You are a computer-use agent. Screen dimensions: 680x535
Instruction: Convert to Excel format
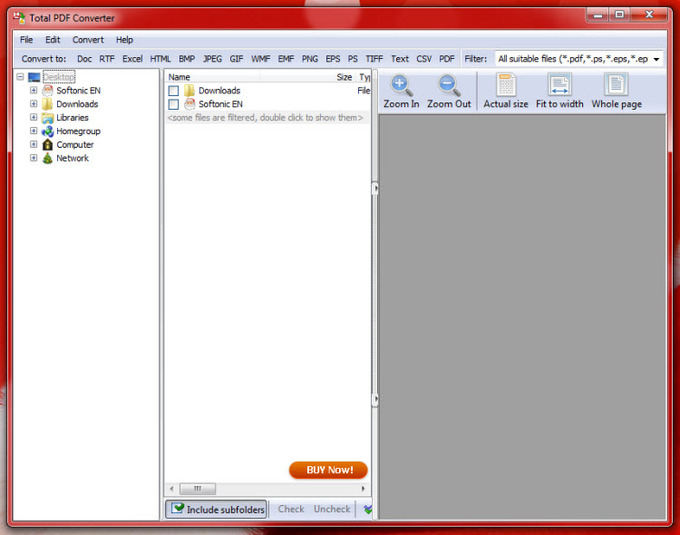pyautogui.click(x=132, y=59)
